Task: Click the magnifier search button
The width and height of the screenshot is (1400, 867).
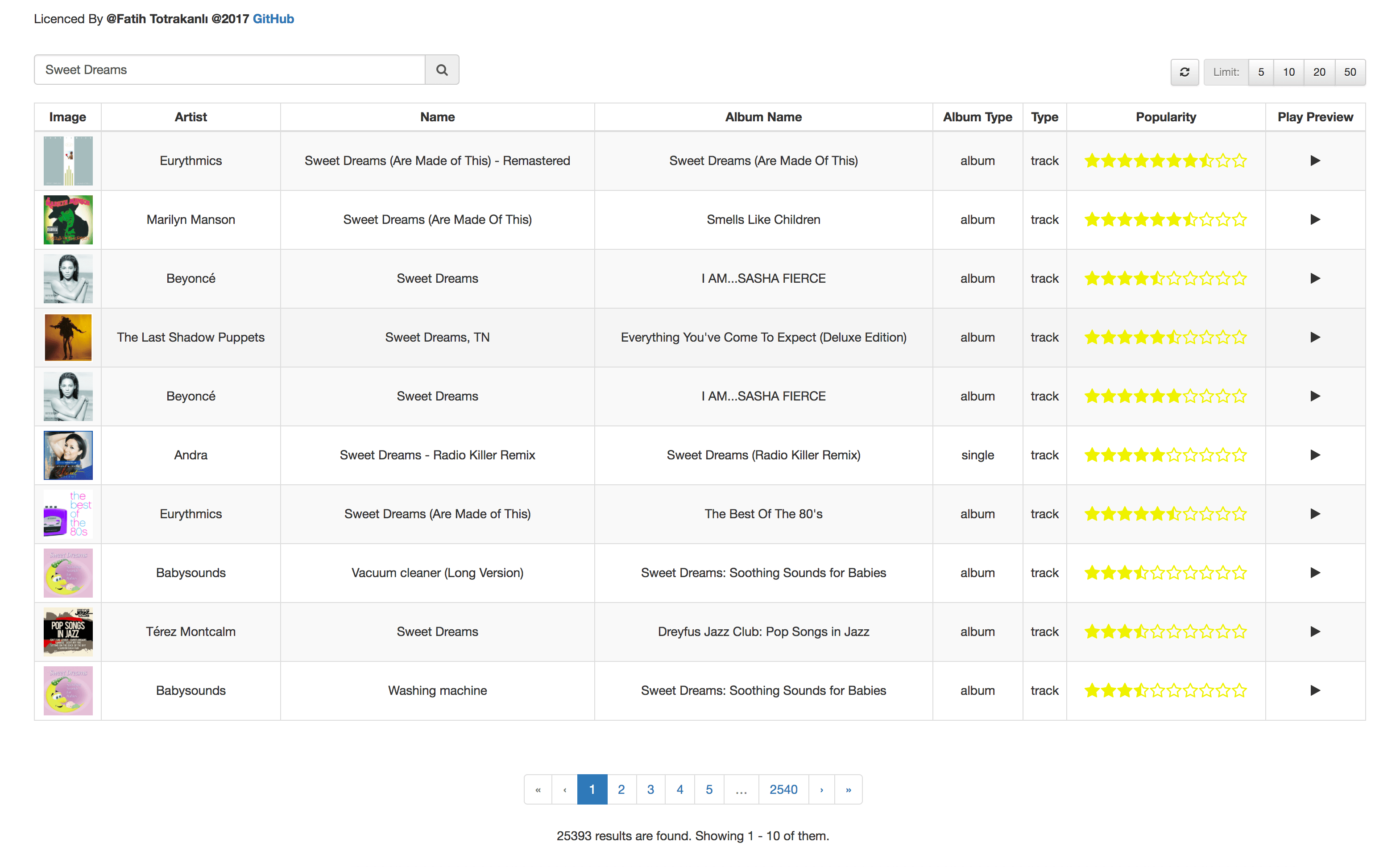Action: [441, 70]
